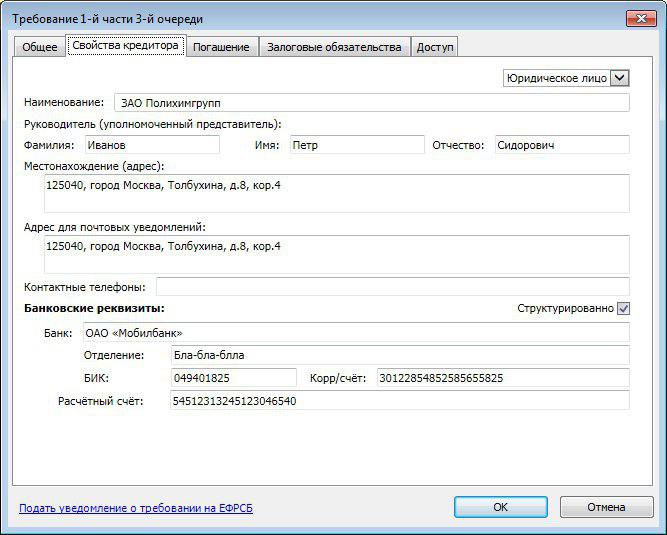667x535 pixels.
Task: Open the Погашение tab
Action: (x=221, y=47)
